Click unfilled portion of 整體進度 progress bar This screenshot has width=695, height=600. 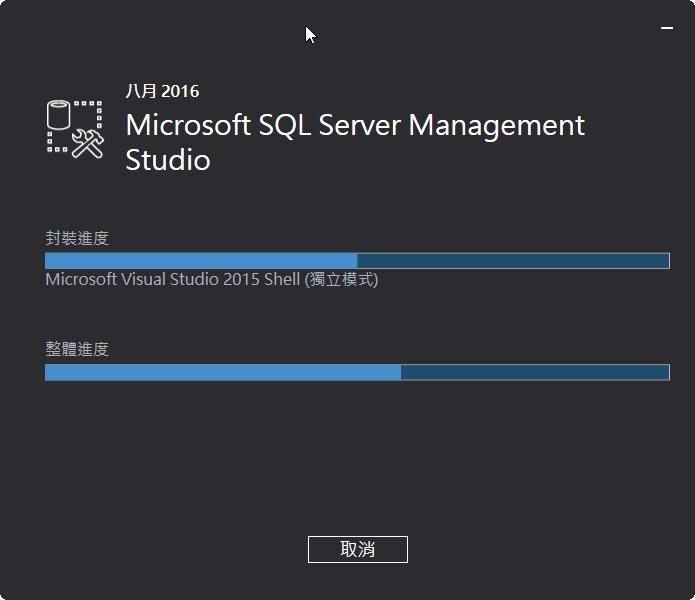point(535,372)
